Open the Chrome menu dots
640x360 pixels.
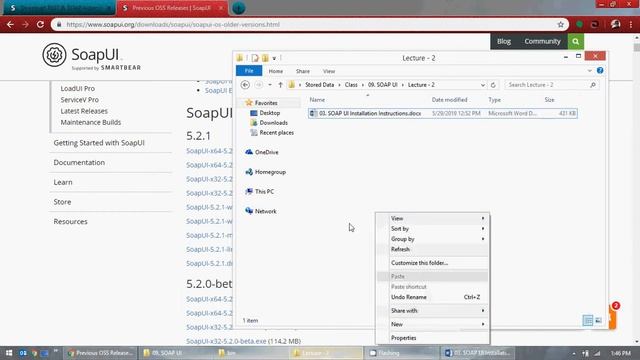(x=631, y=24)
